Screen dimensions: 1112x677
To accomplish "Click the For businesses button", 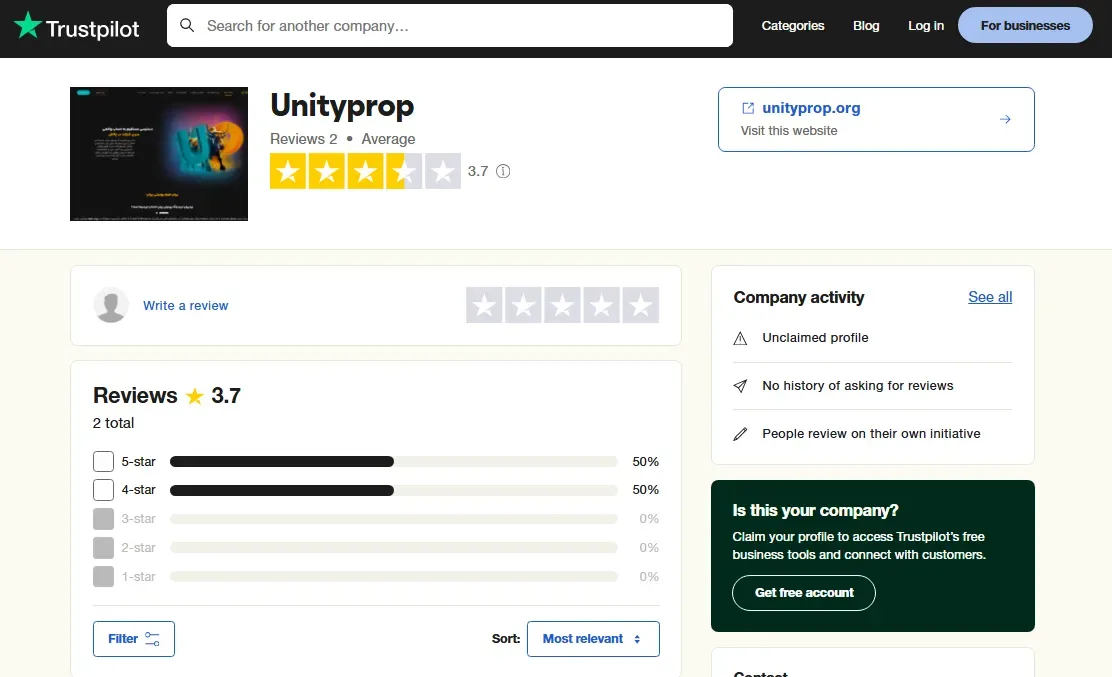I will point(1025,26).
